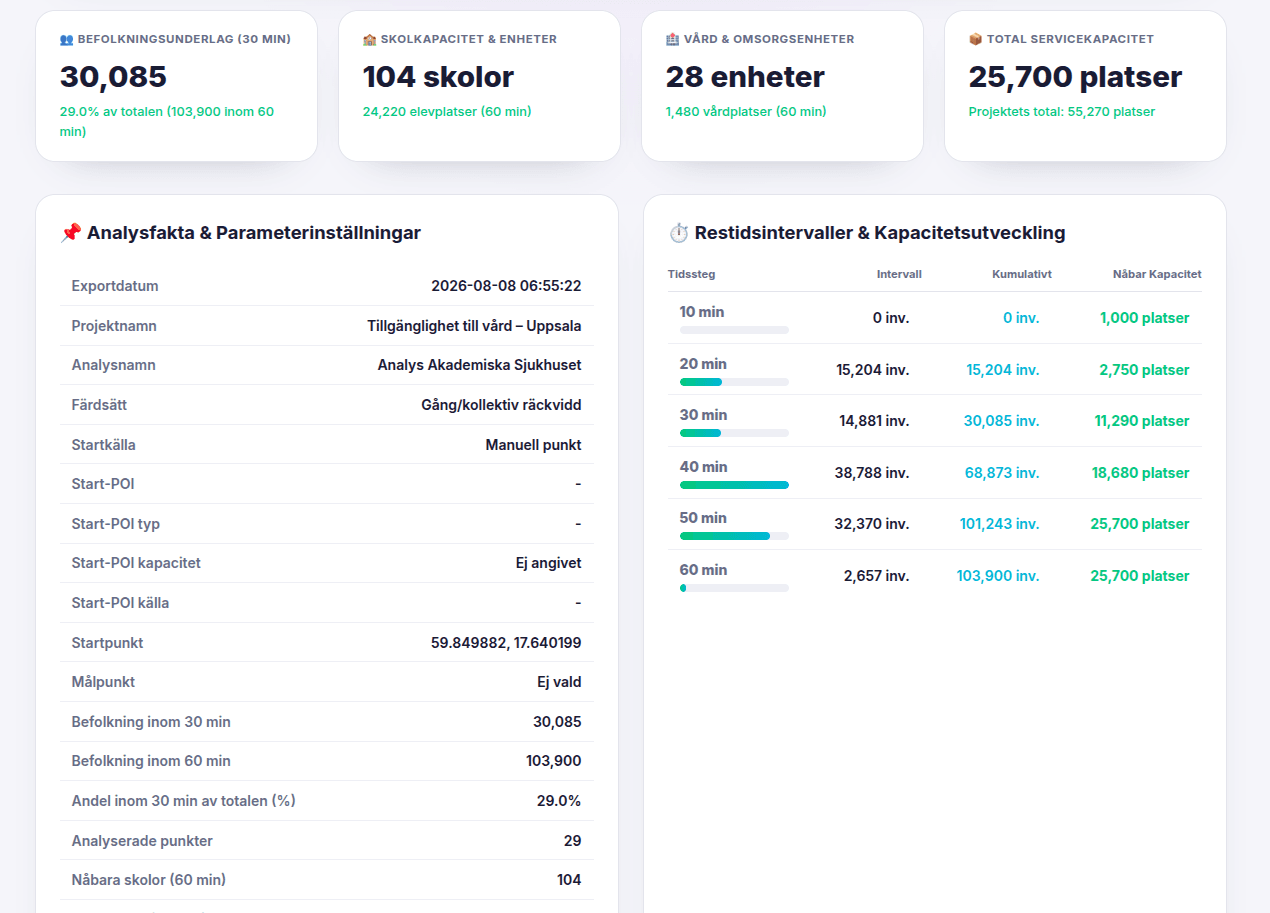Click the stopwatch icon beside Restidsintervaller heading
The width and height of the screenshot is (1270, 913).
pos(679,233)
